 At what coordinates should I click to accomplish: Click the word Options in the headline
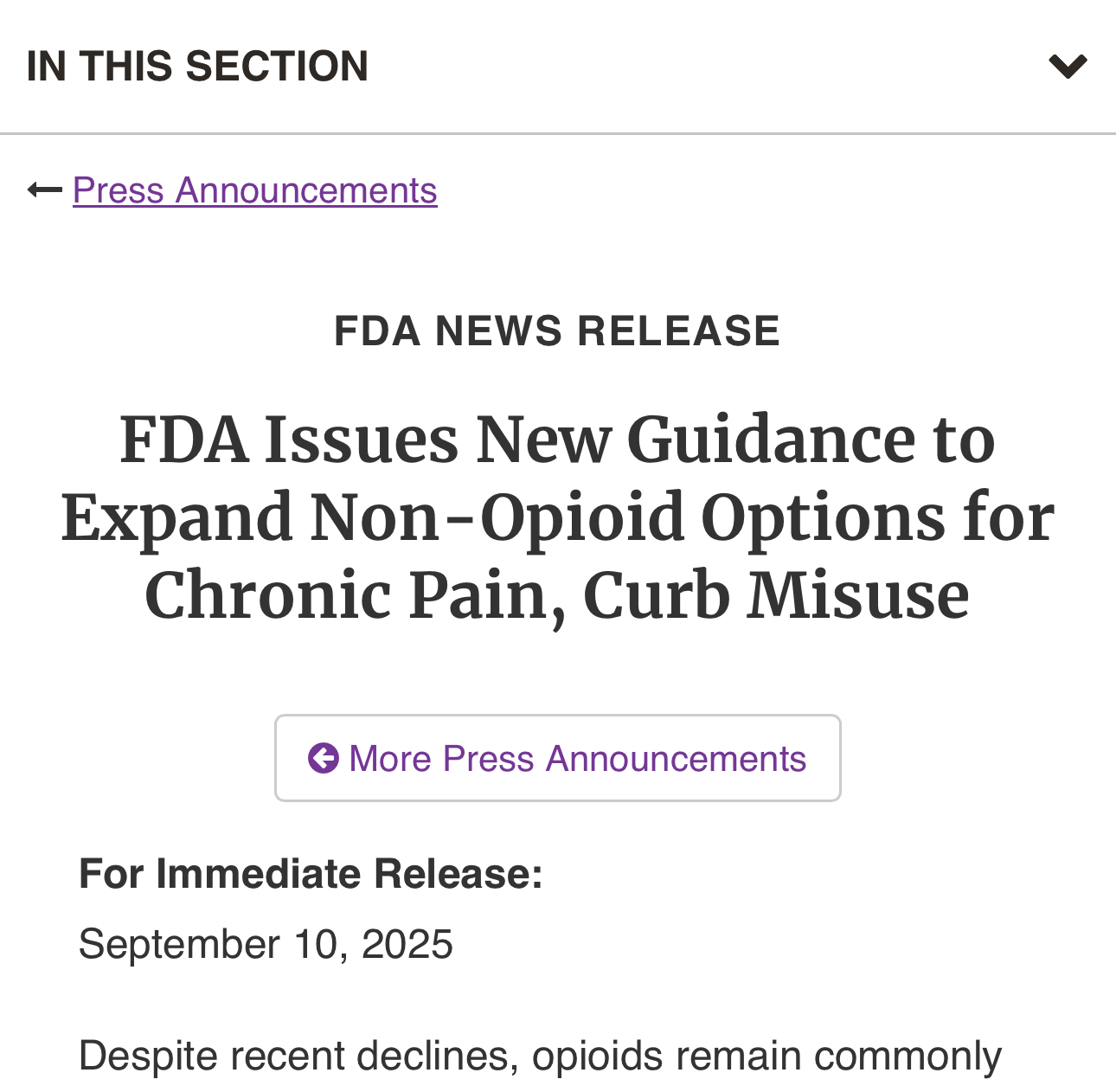(823, 517)
